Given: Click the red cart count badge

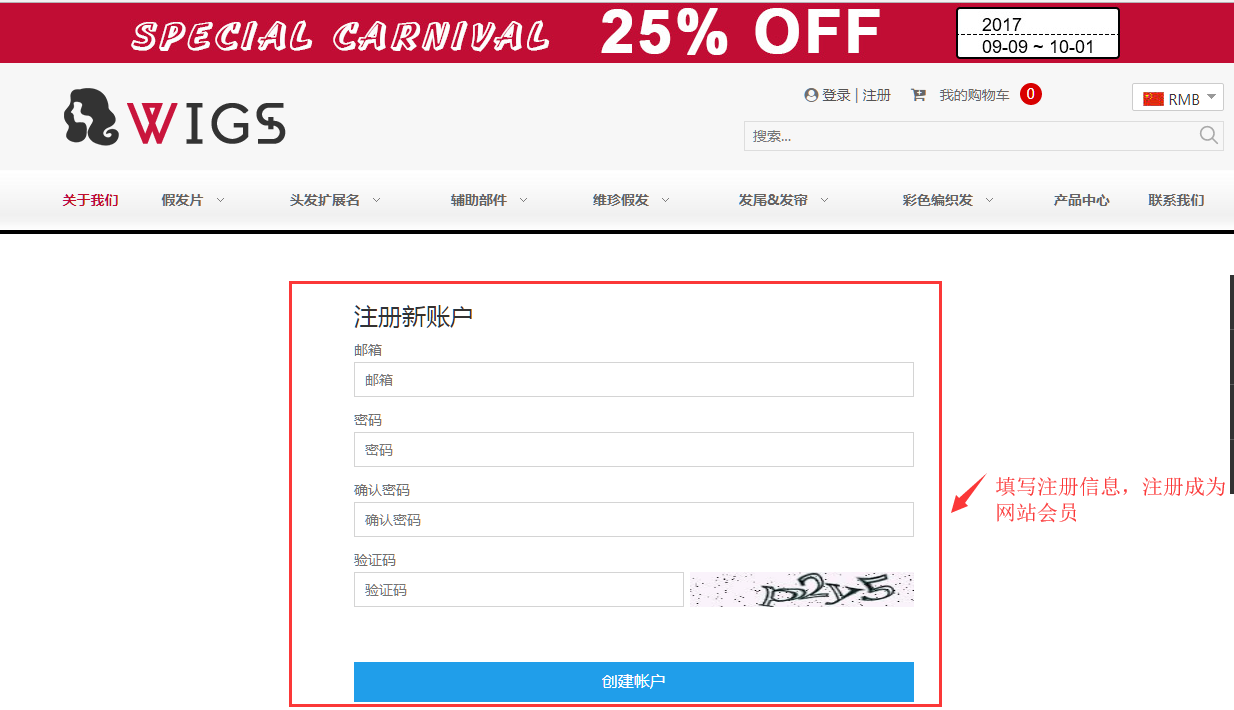Looking at the screenshot, I should pyautogui.click(x=1031, y=94).
